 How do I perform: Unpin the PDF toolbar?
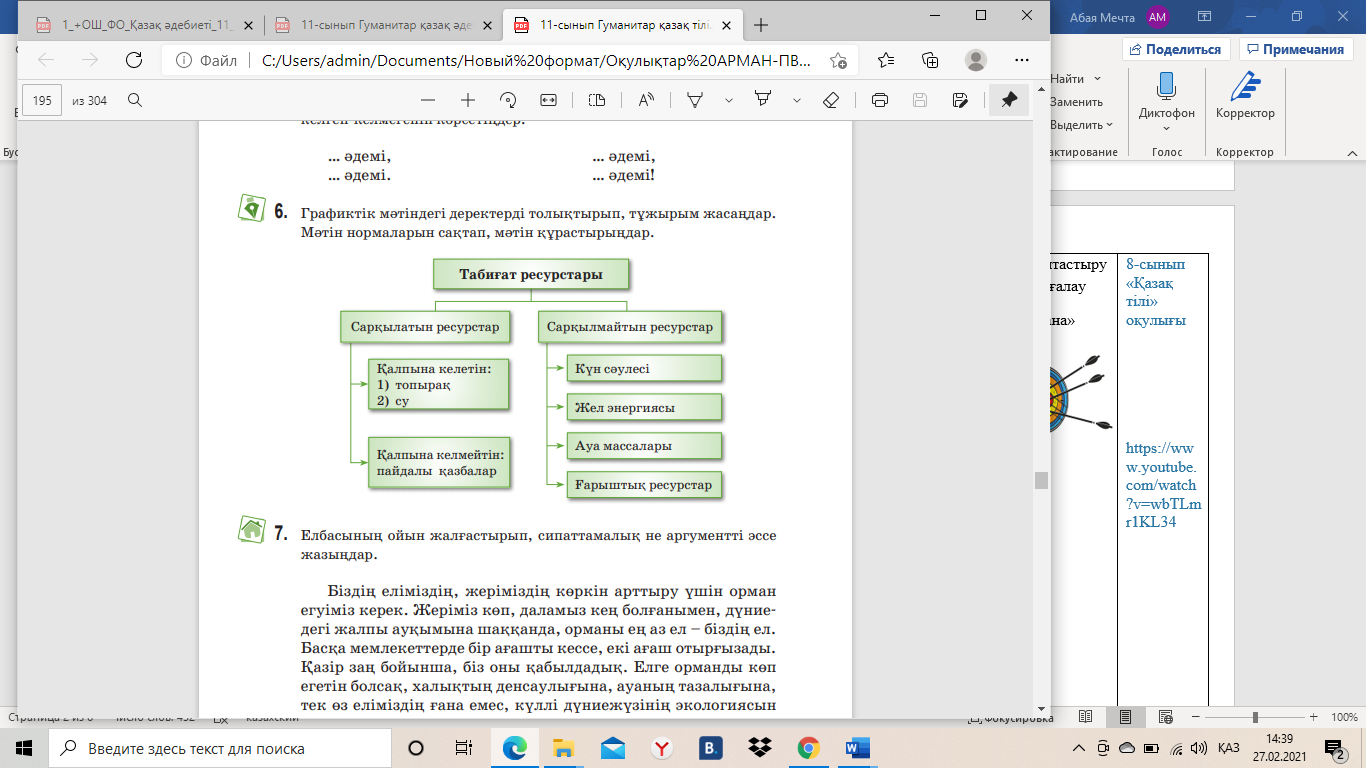(1009, 100)
